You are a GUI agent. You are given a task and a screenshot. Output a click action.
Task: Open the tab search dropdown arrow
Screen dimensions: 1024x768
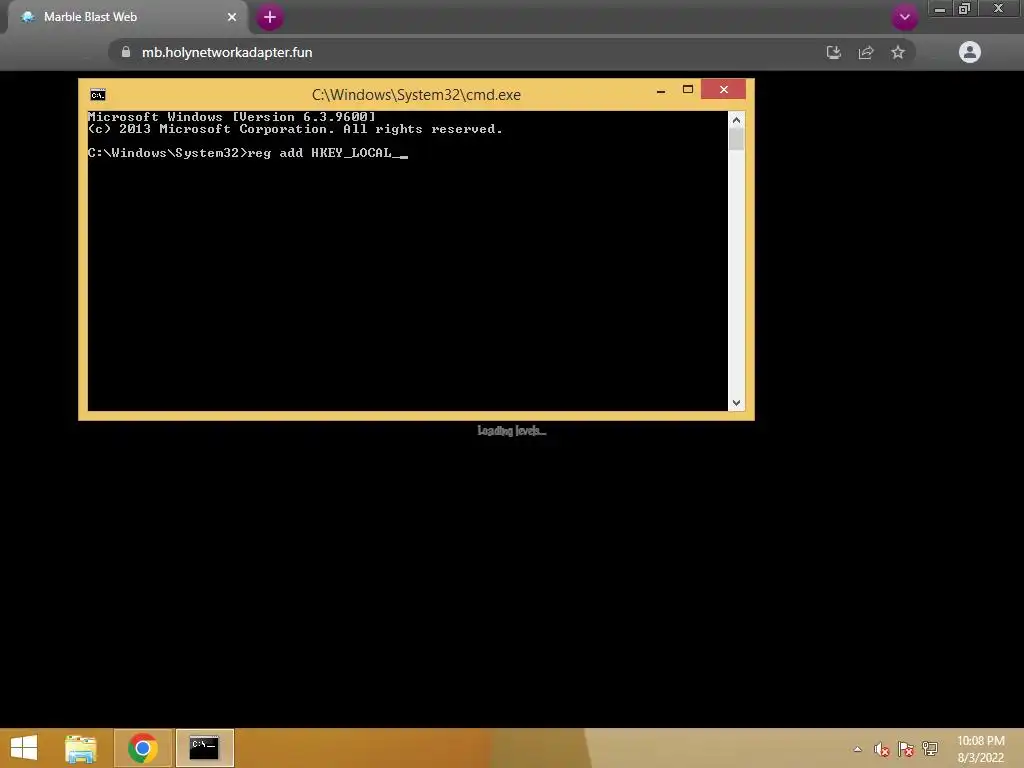pyautogui.click(x=904, y=17)
